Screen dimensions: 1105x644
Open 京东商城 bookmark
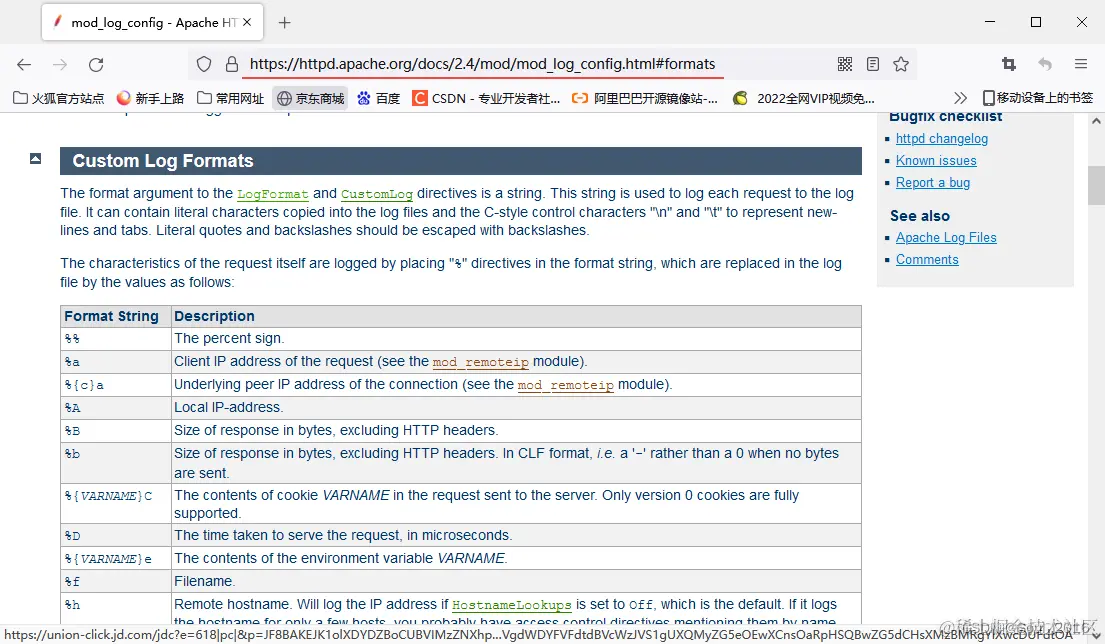[311, 98]
